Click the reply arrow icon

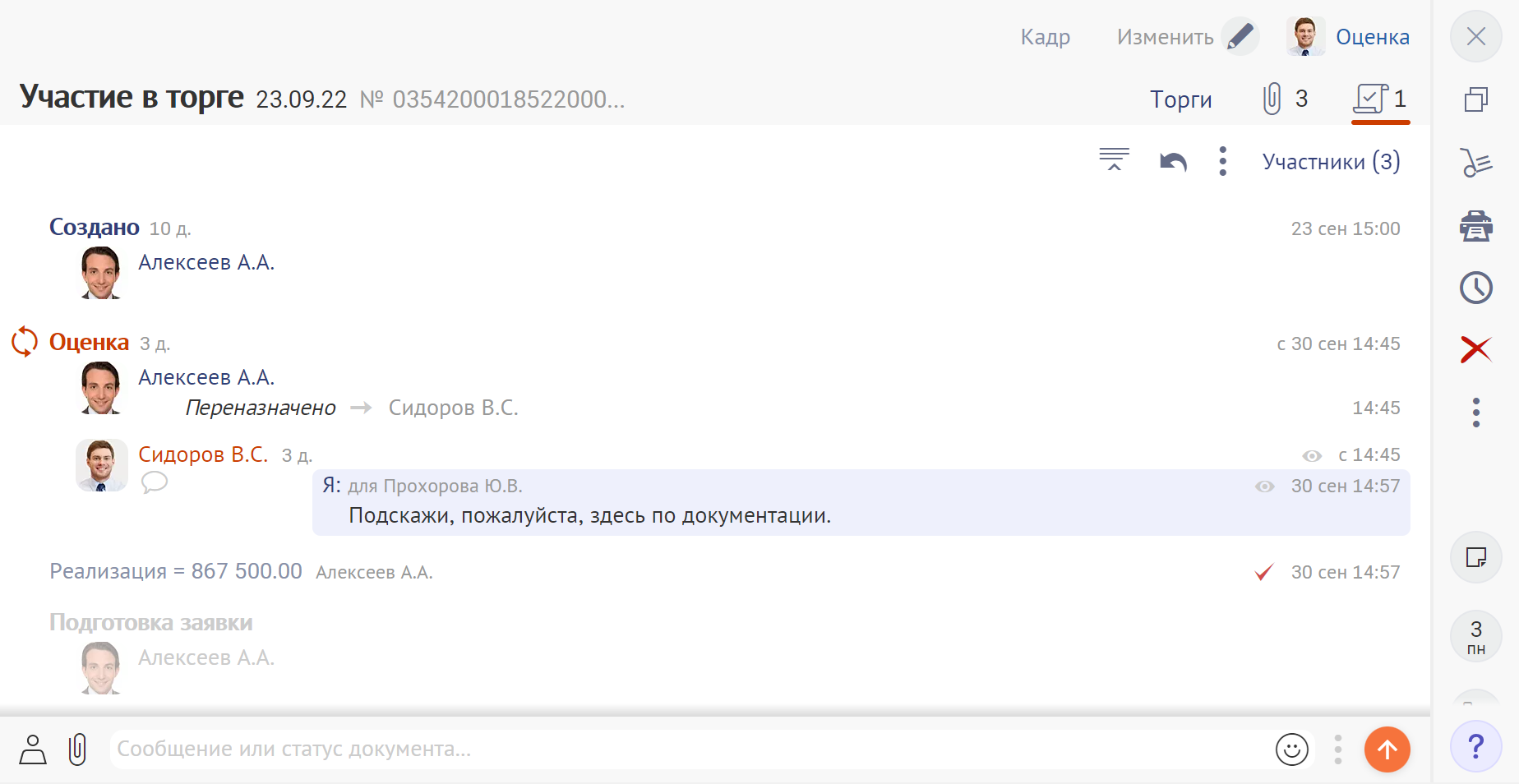1173,162
